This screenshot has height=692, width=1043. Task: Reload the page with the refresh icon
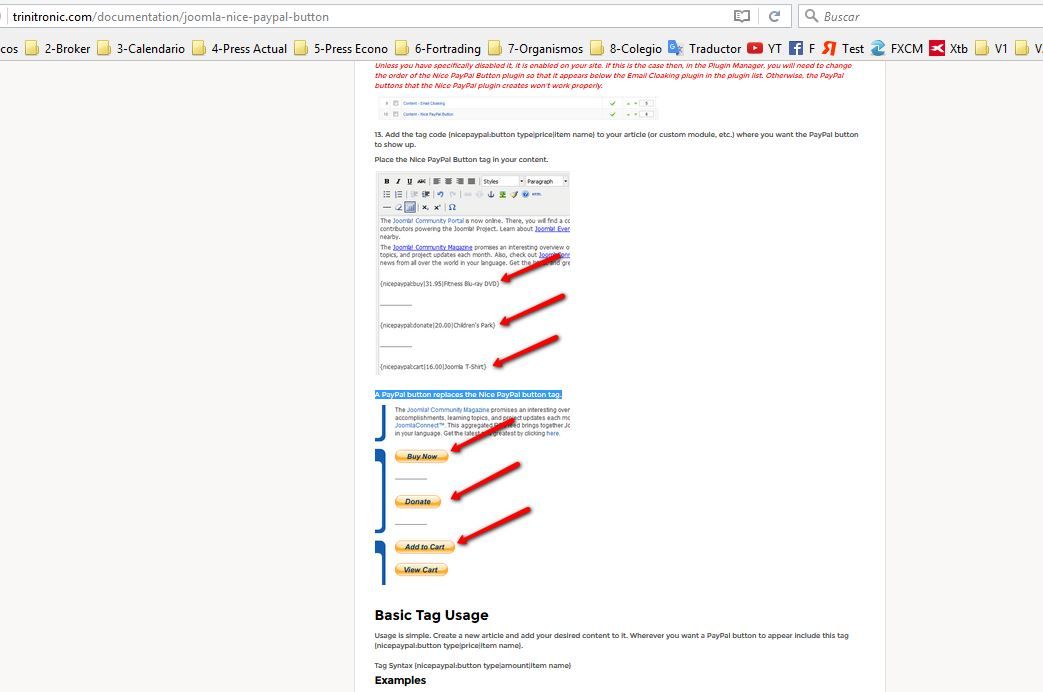tap(774, 16)
